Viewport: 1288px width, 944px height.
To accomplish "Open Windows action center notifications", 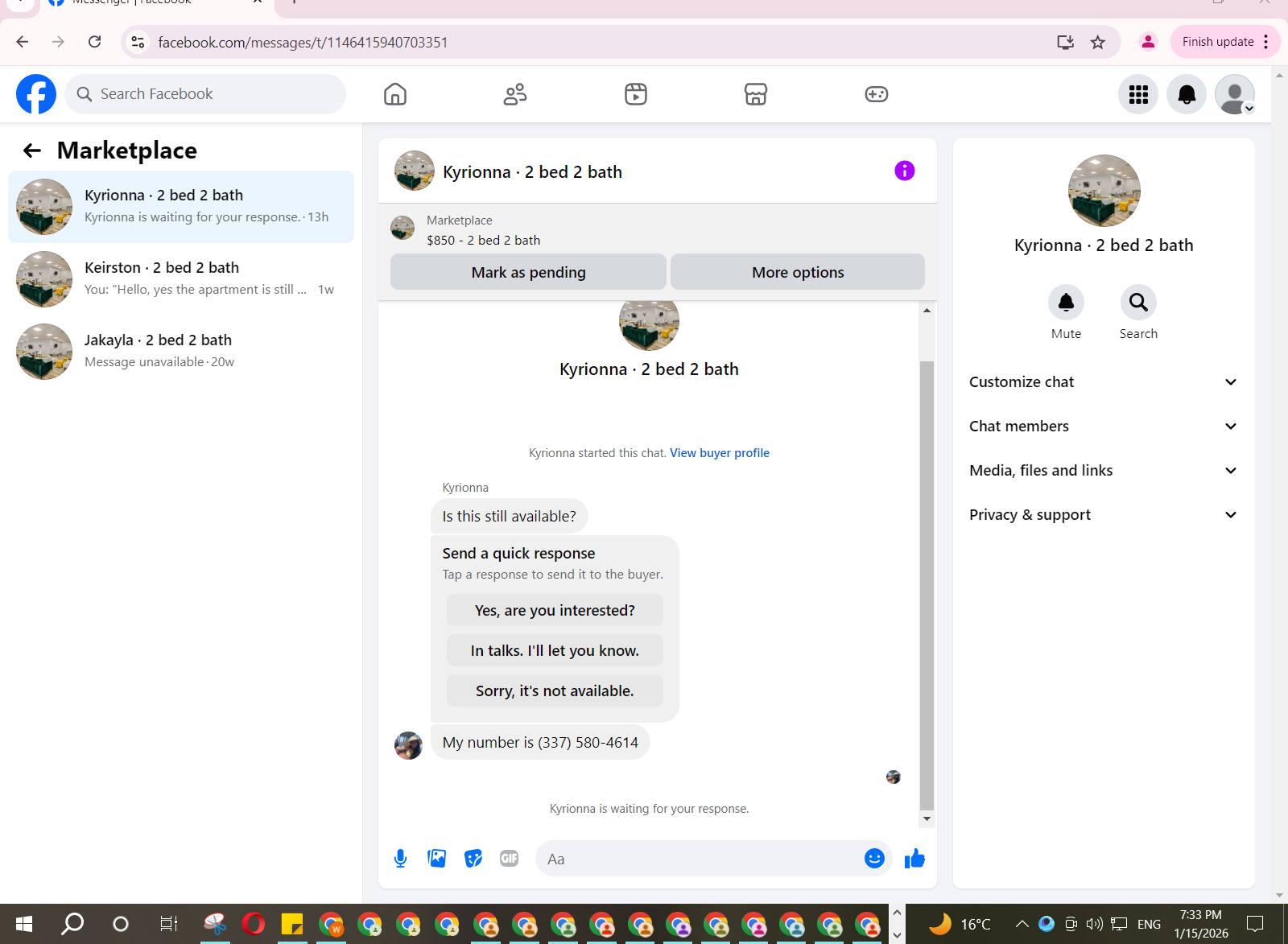I will coord(1255,924).
